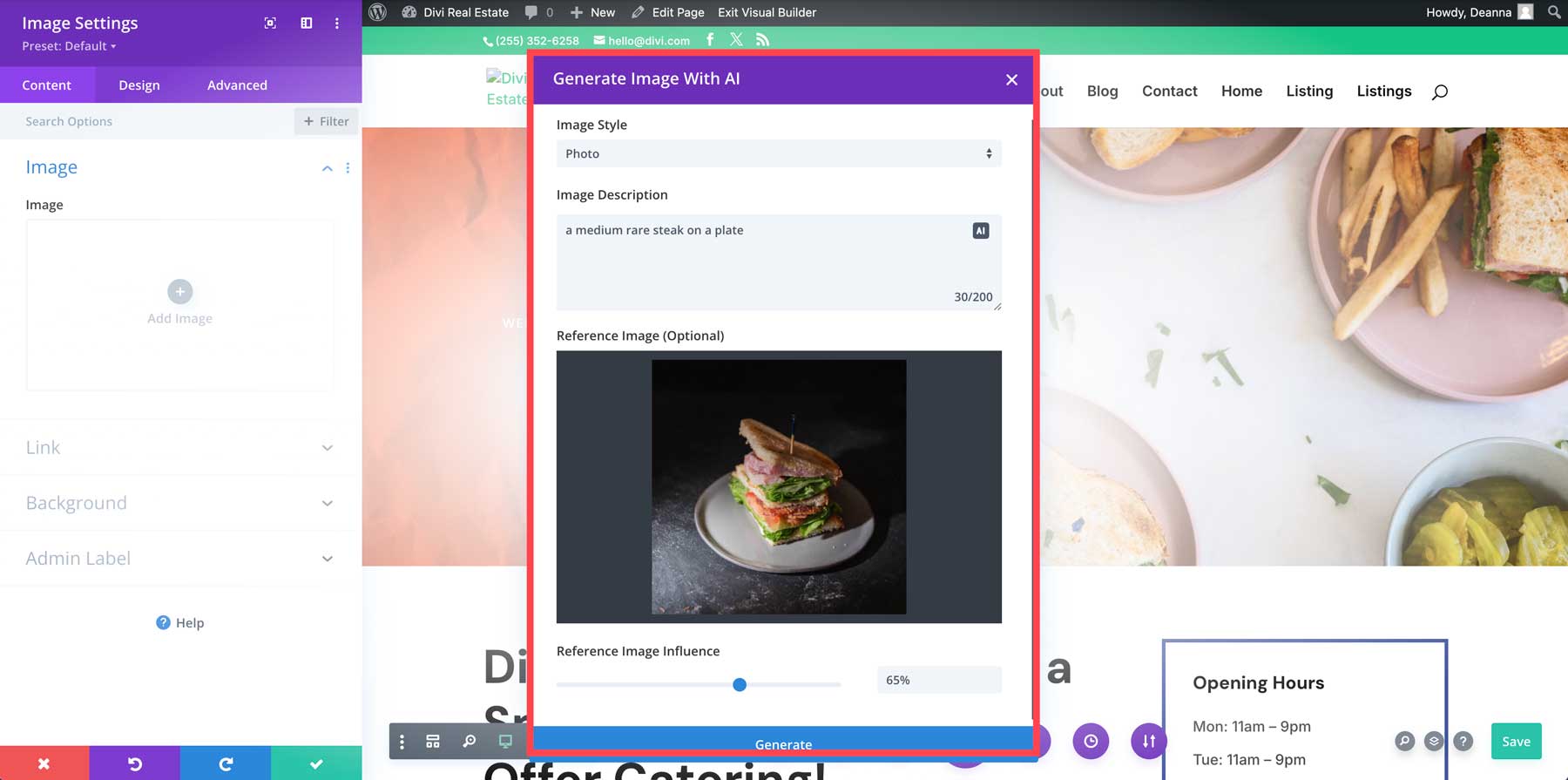The width and height of the screenshot is (1568, 780).
Task: Expand the Admin Label section
Action: [180, 559]
